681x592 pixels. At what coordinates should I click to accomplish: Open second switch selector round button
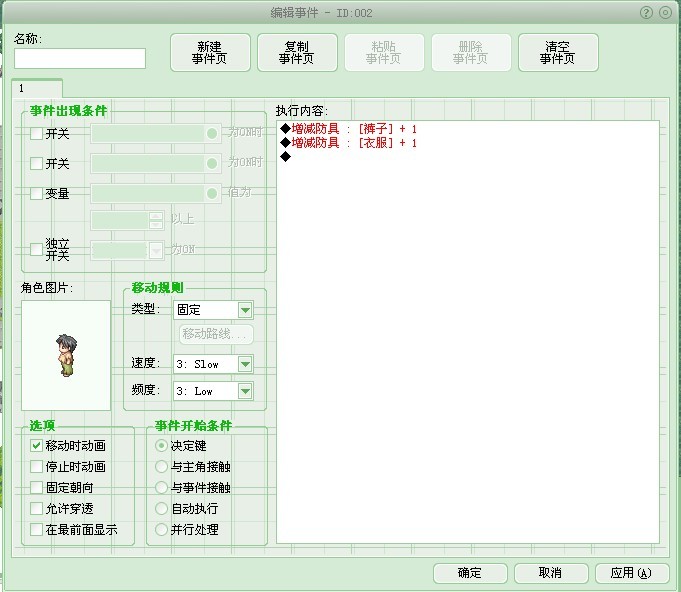(x=212, y=163)
